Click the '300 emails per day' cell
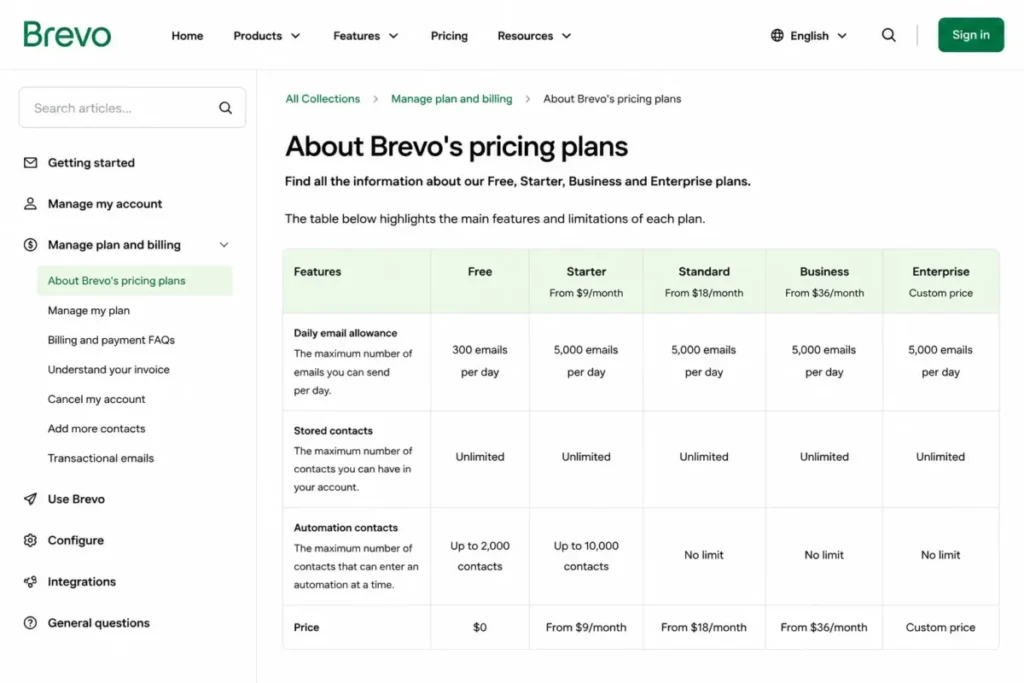 (480, 361)
